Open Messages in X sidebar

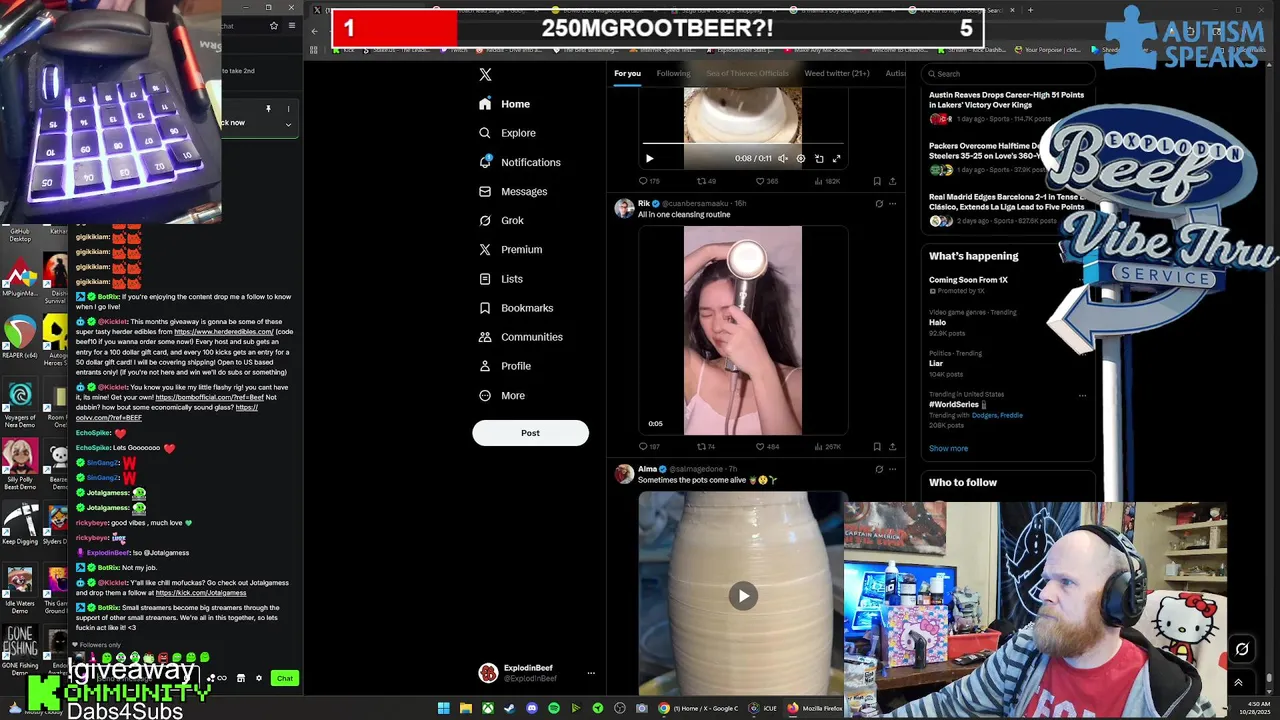coord(512,191)
